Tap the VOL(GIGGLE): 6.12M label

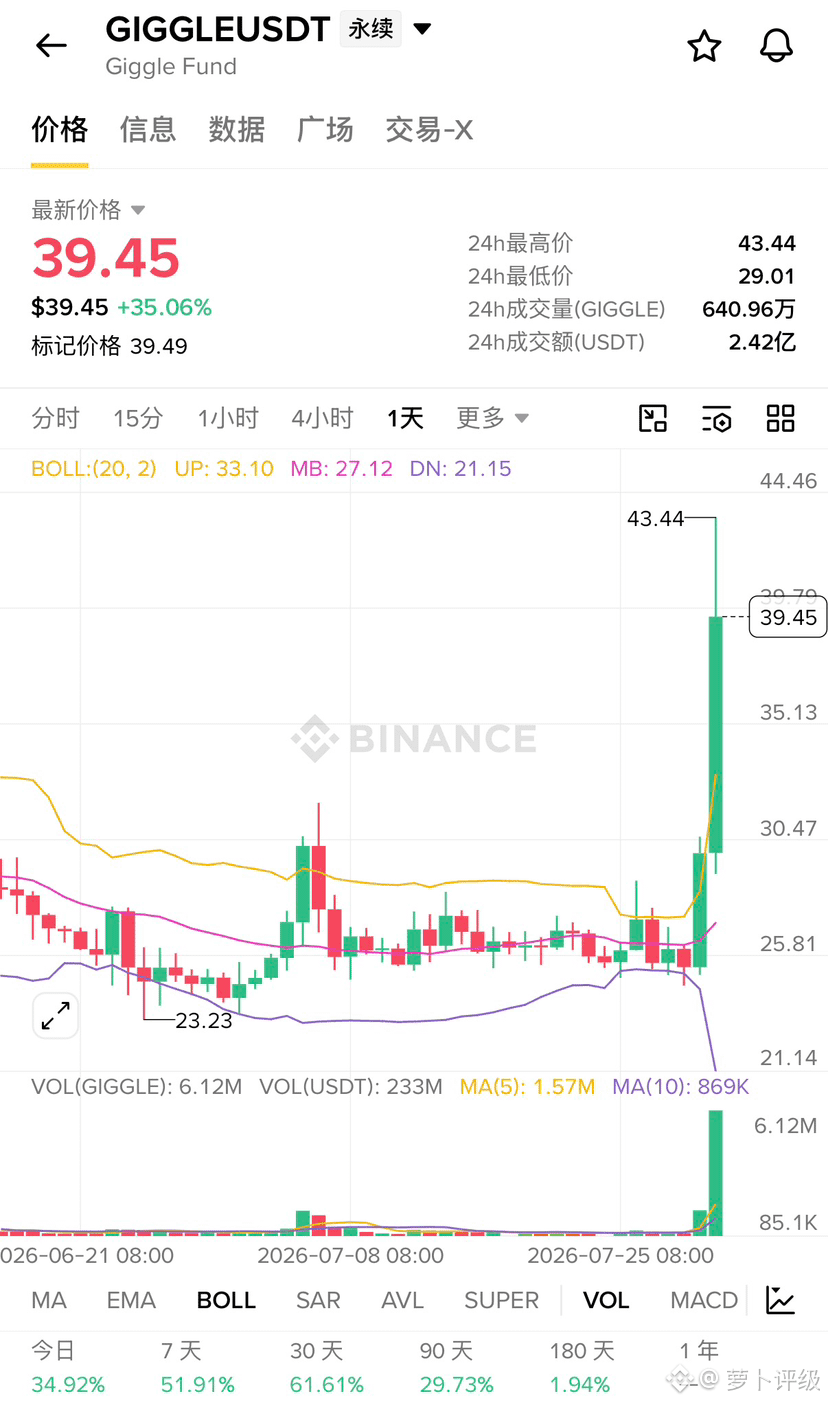pos(136,1086)
